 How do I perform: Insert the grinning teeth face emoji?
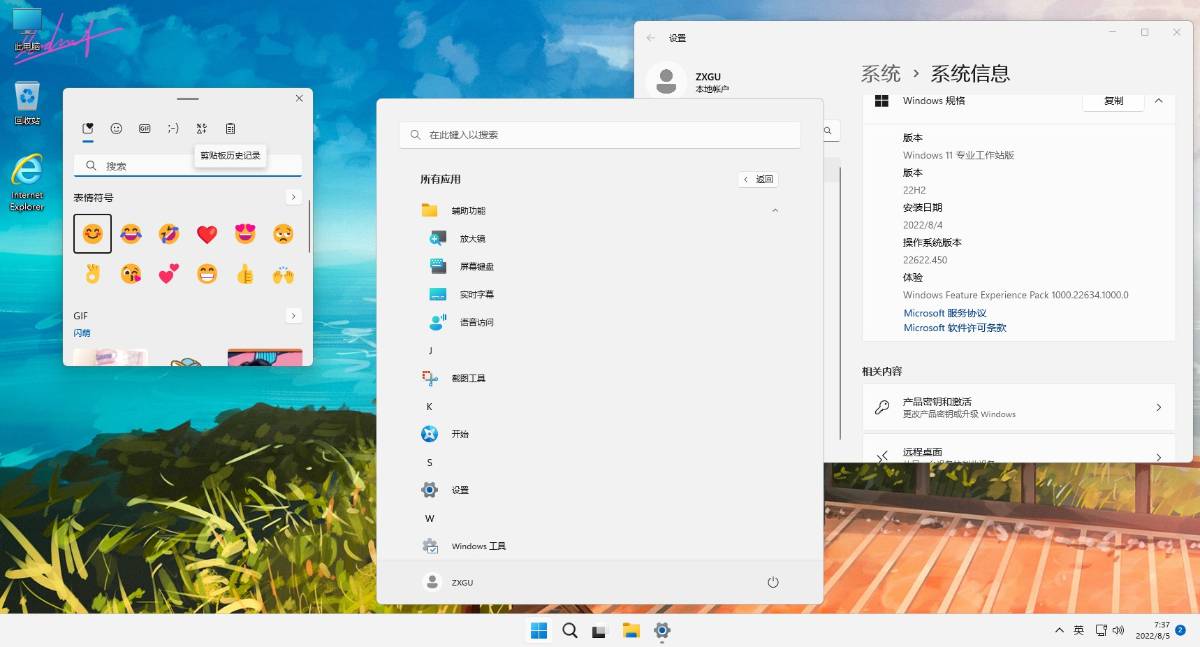207,273
